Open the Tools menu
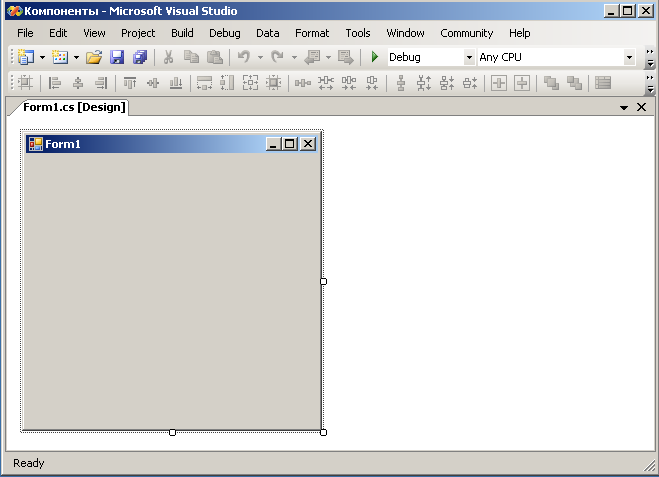Image resolution: width=659 pixels, height=477 pixels. 358,33
